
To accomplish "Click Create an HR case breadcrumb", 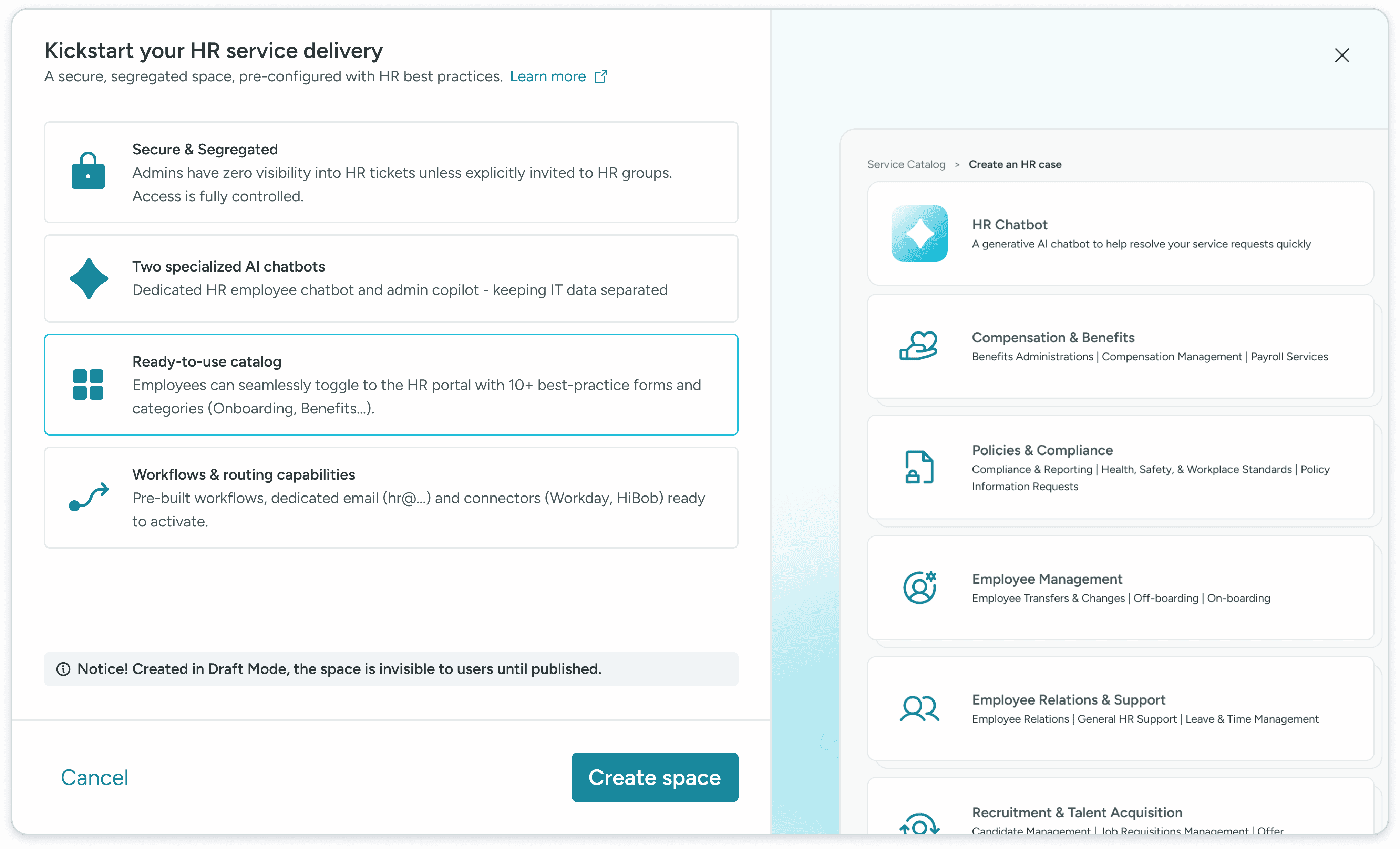I will 1015,164.
